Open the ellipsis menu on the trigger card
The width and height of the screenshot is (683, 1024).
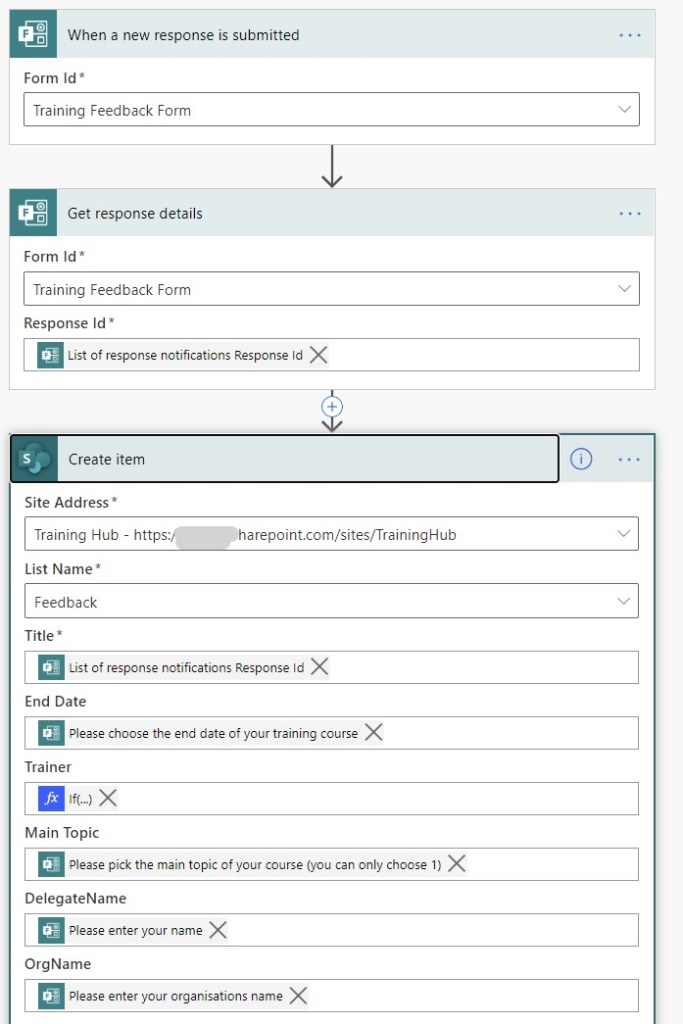[629, 35]
